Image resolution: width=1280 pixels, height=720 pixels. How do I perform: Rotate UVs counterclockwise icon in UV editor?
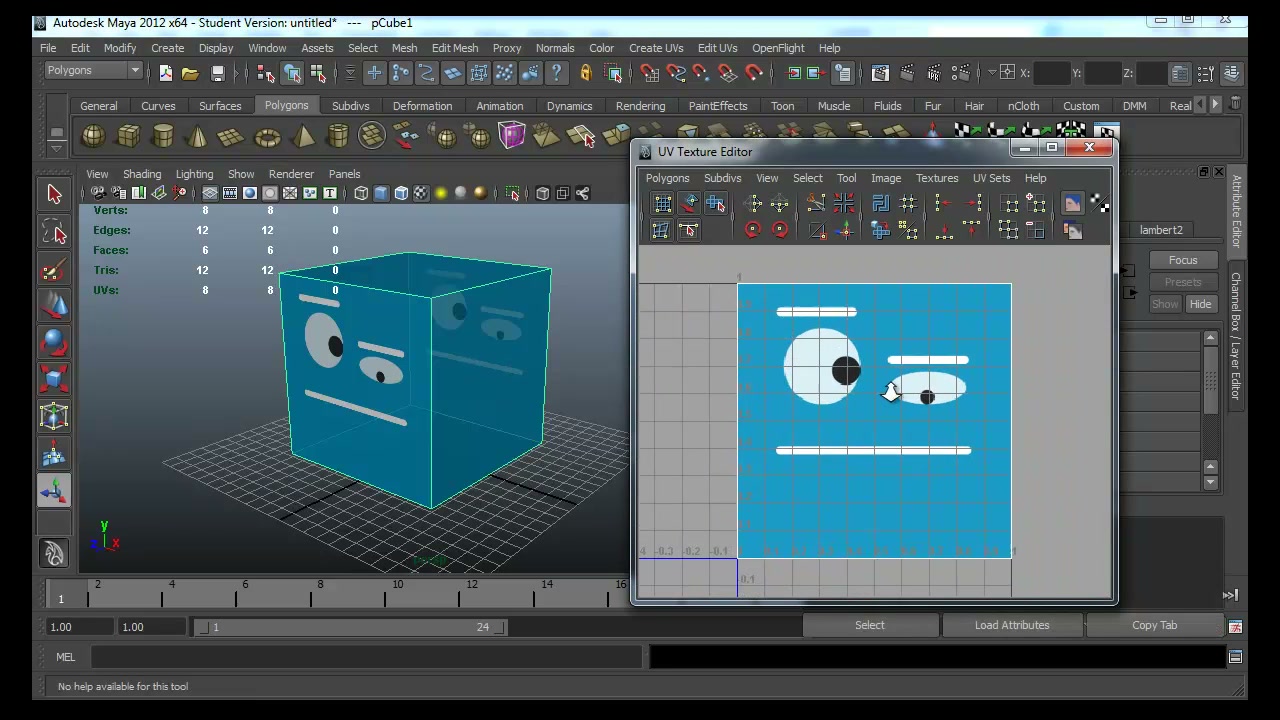tap(752, 230)
